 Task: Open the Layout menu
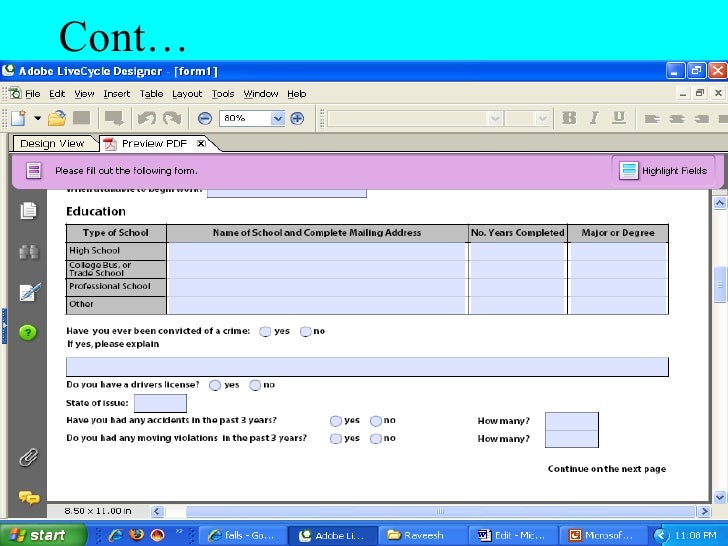point(187,94)
